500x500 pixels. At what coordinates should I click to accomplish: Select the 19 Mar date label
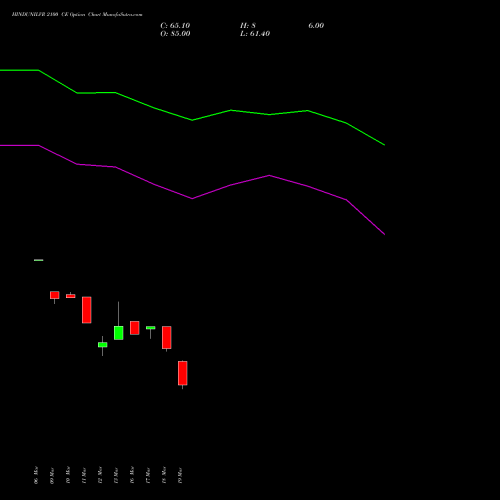(x=180, y=475)
